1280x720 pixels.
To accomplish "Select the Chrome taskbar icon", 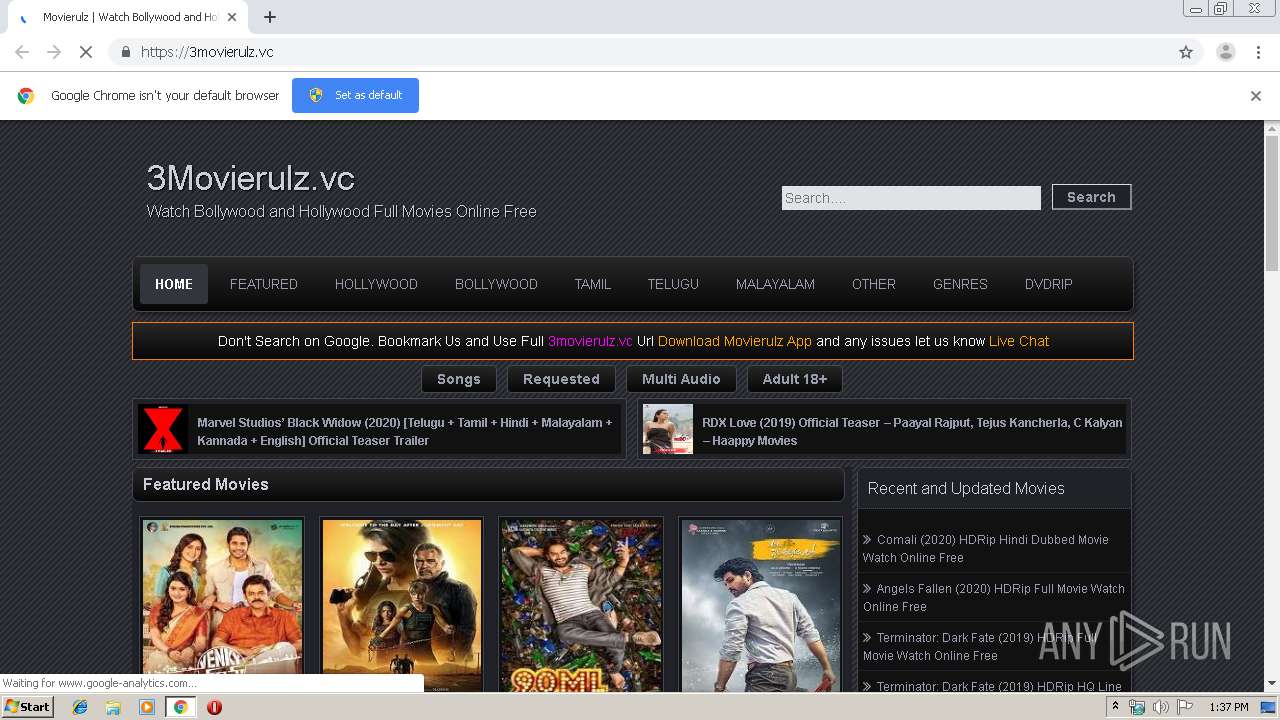I will click(180, 707).
